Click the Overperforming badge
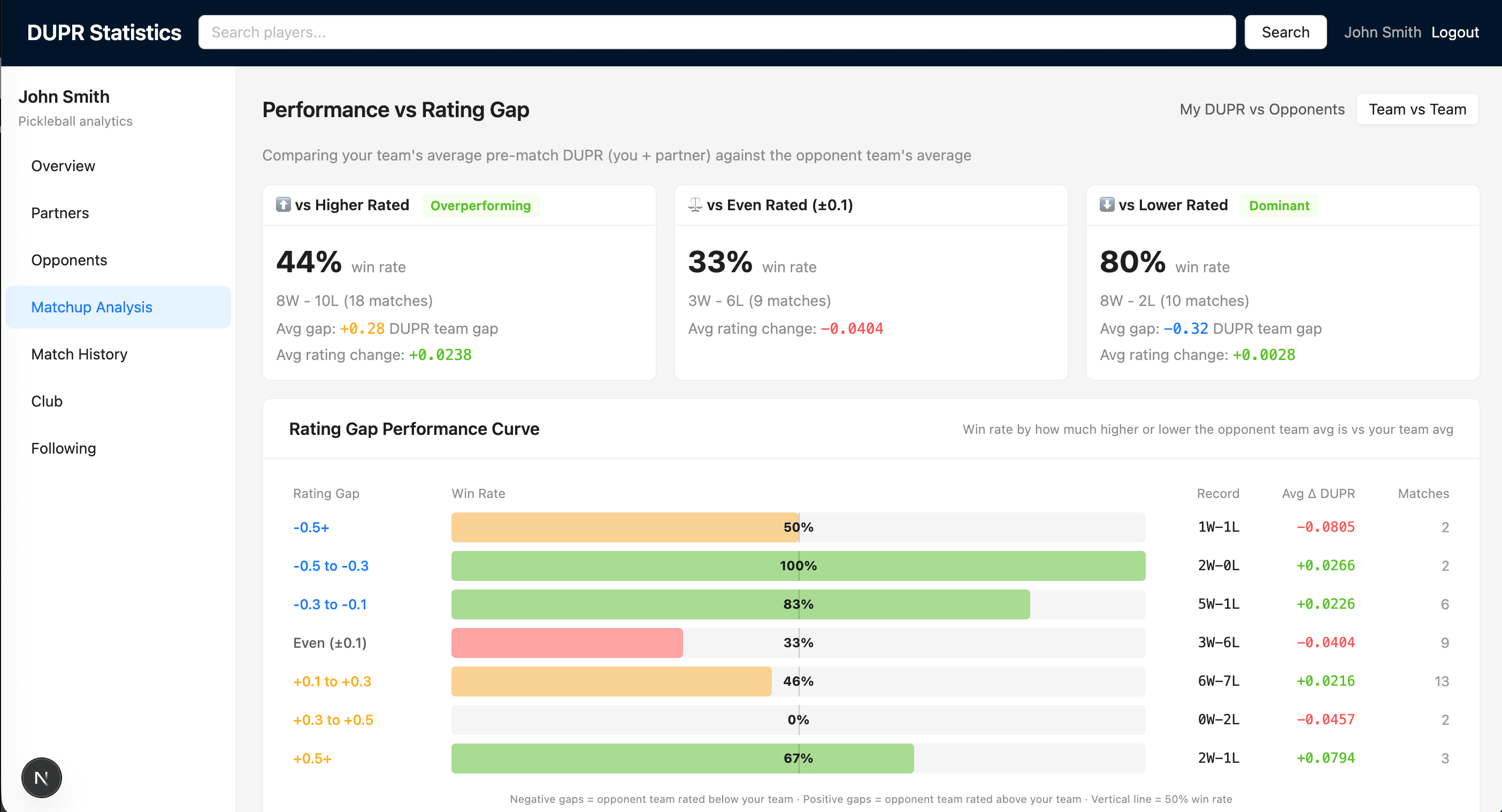Screen dimensions: 1502x812 pyautogui.click(x=480, y=205)
